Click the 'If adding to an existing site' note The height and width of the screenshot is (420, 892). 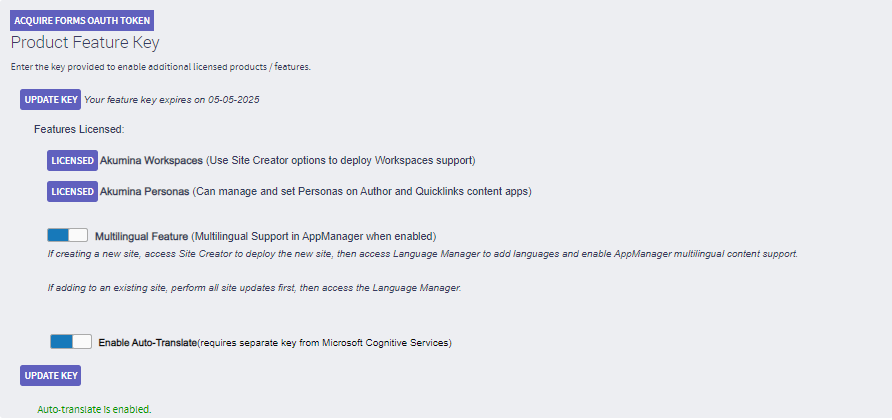coord(255,288)
